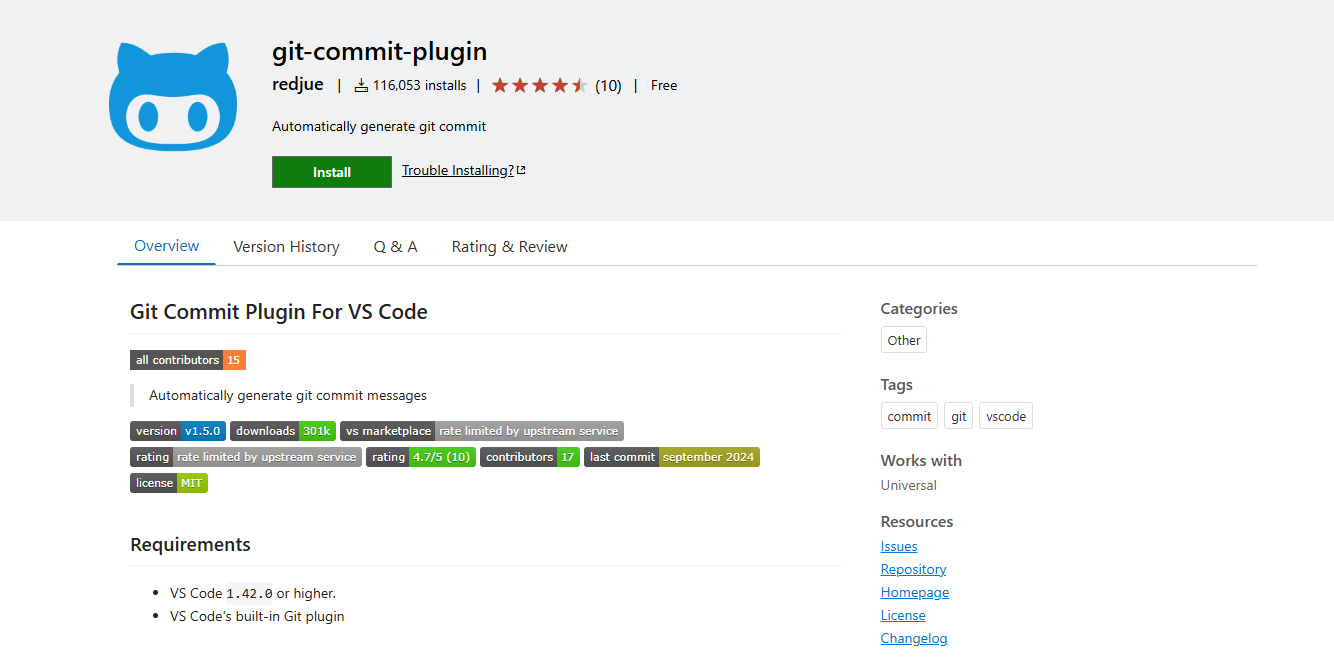Select the Other category chip
This screenshot has width=1334, height=662.
tap(904, 340)
